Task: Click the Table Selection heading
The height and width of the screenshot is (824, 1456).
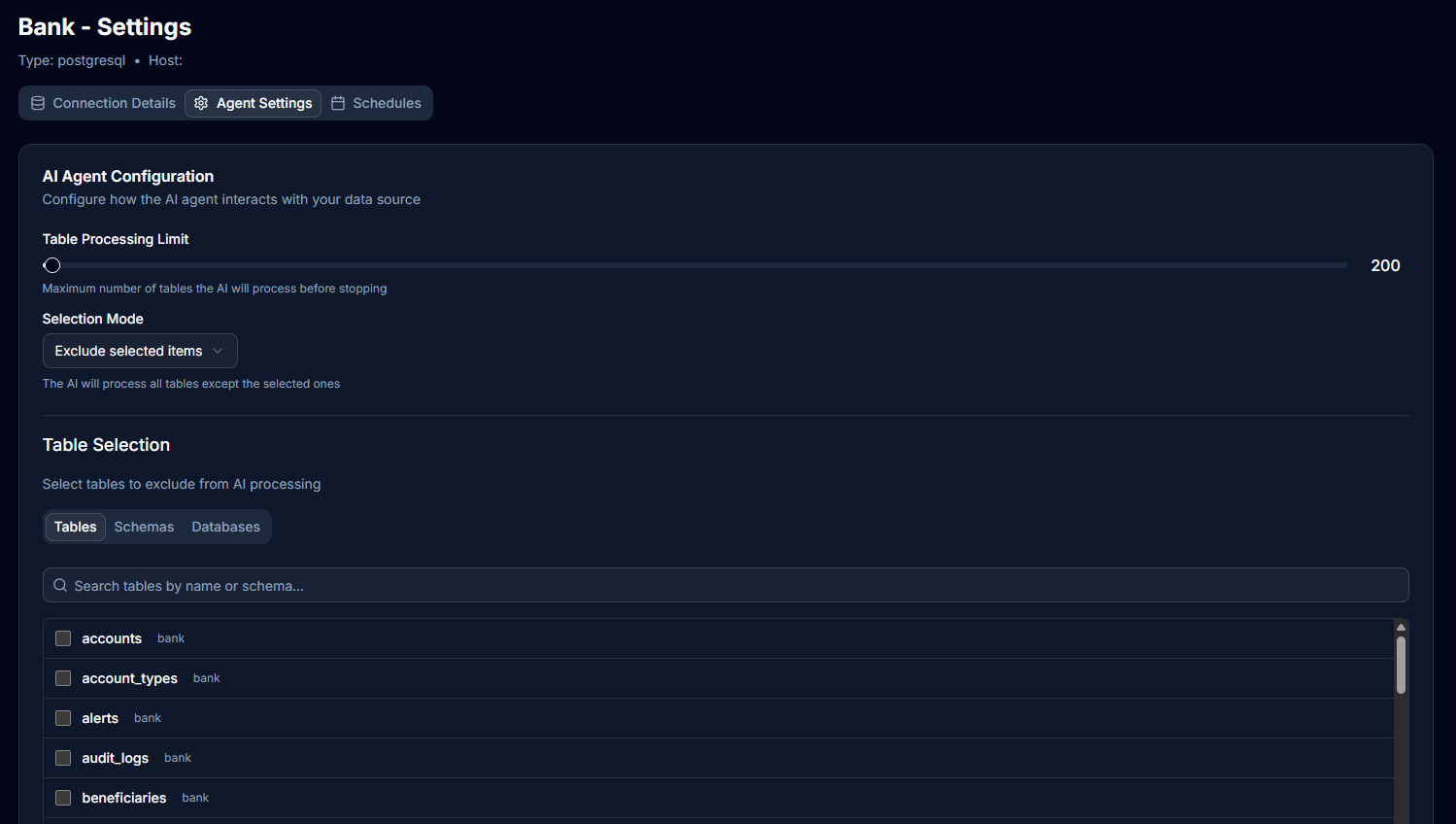Action: pyautogui.click(x=106, y=445)
